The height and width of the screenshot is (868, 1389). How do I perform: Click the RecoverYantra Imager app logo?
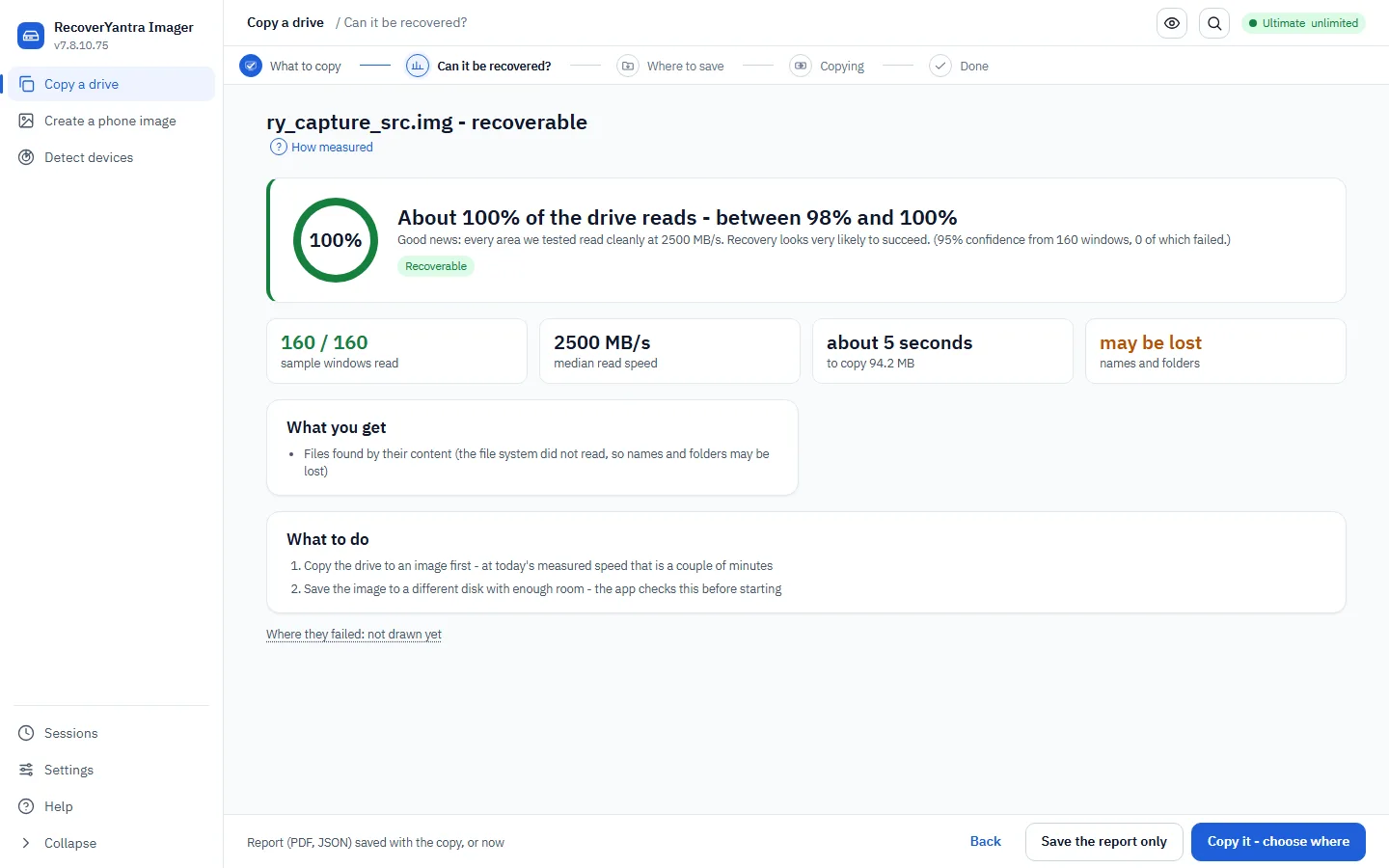(x=31, y=36)
